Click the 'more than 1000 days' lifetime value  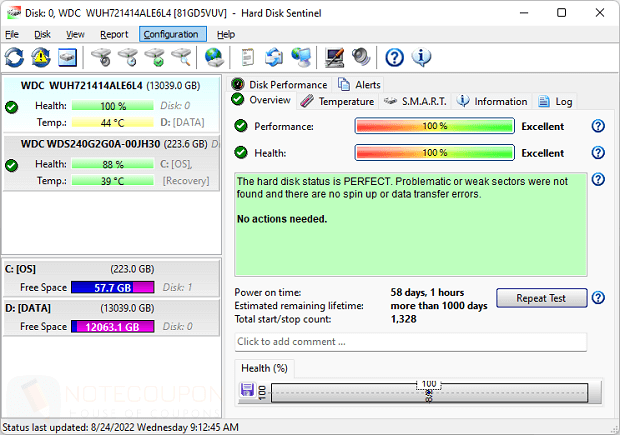coord(439,306)
